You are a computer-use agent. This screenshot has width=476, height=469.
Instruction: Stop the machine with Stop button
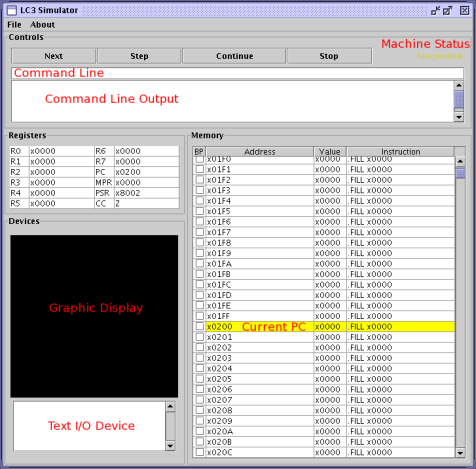pyautogui.click(x=329, y=56)
